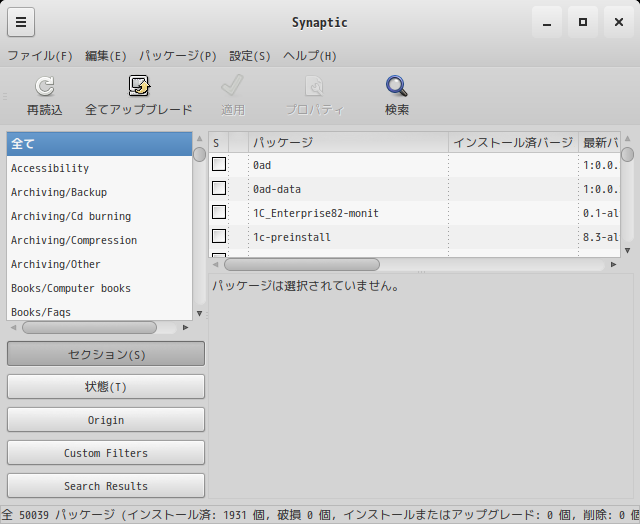Select the Books/Faqs section
Viewport: 640px width, 524px height.
100,311
